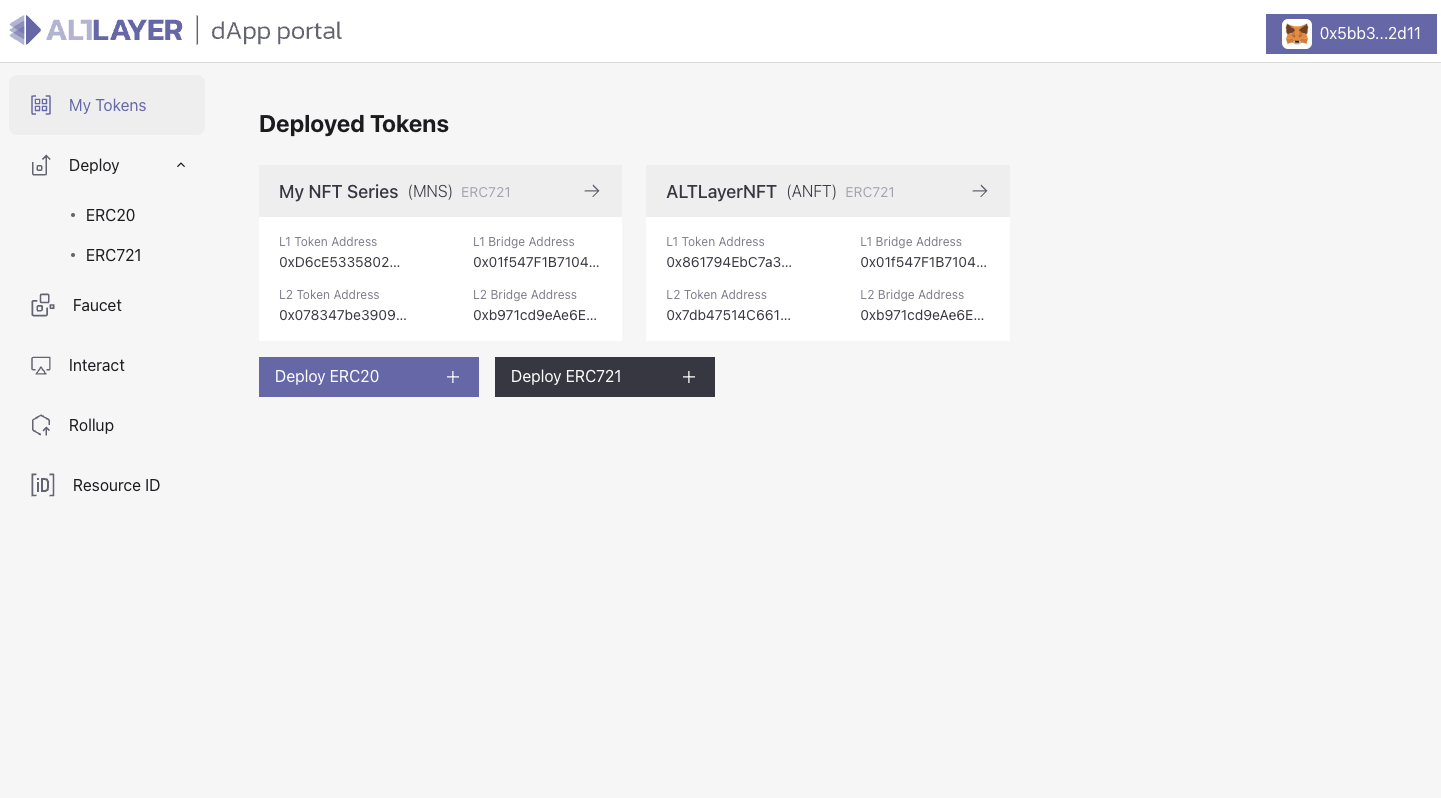Click the MetaMask fox wallet icon
This screenshot has height=798, width=1441.
pos(1297,34)
